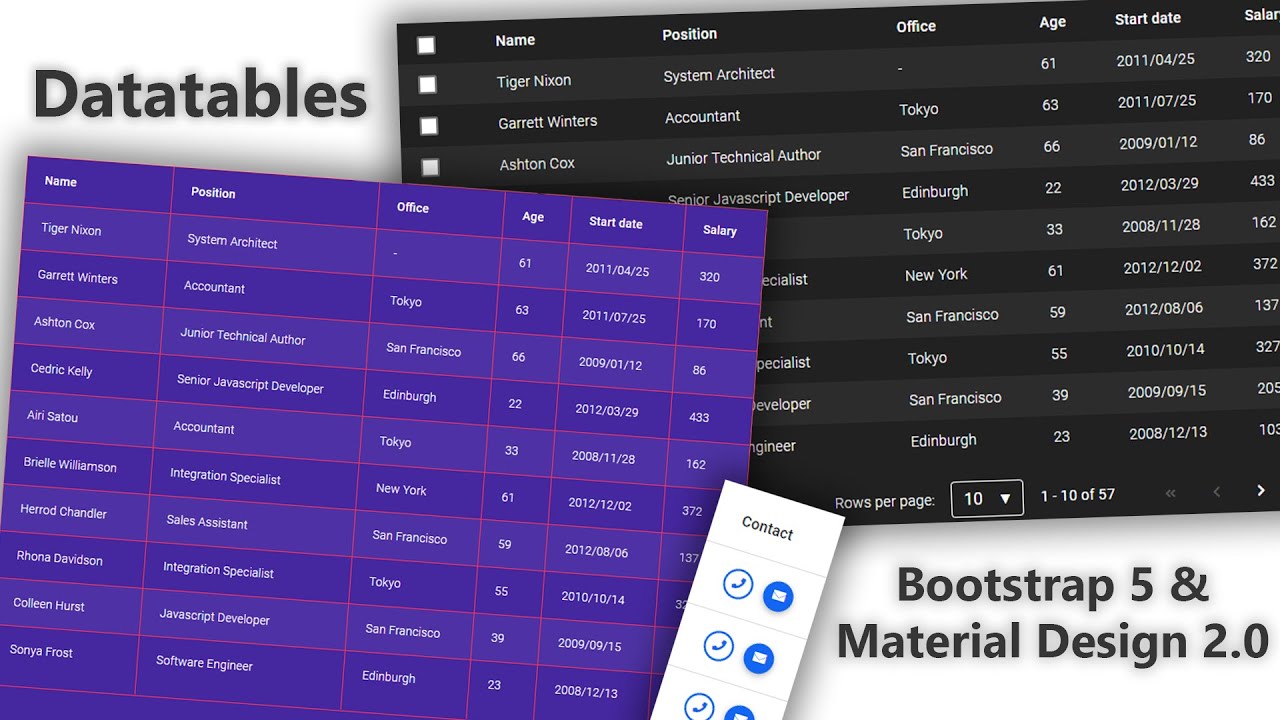Image resolution: width=1280 pixels, height=720 pixels.
Task: Click the Name column header in the purple table
Action: (61, 181)
